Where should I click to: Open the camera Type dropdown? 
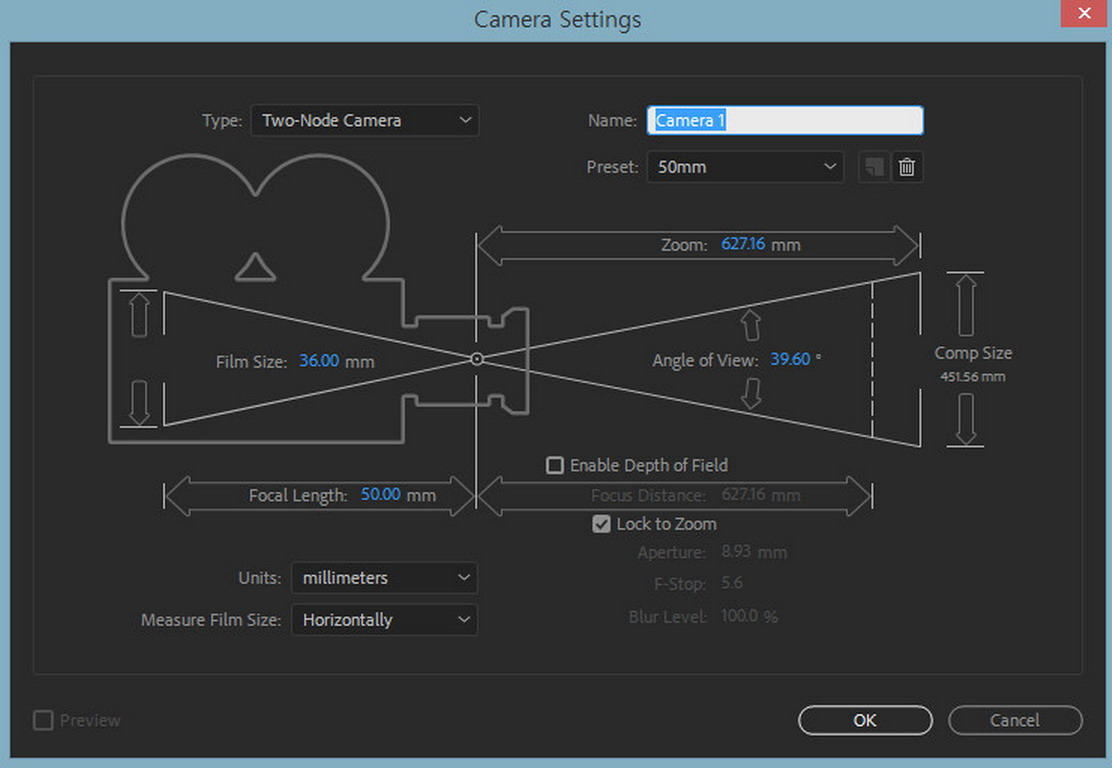[x=365, y=120]
